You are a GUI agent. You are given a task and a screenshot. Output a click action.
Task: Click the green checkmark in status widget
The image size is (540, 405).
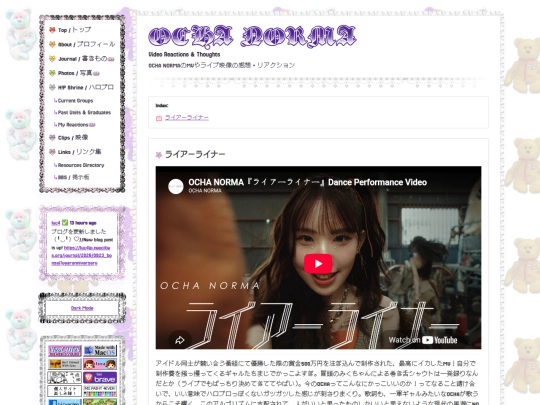64,223
